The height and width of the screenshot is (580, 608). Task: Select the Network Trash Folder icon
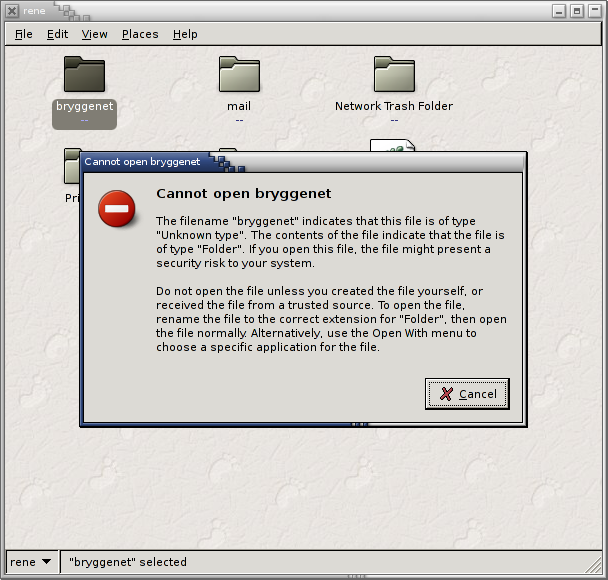(394, 74)
